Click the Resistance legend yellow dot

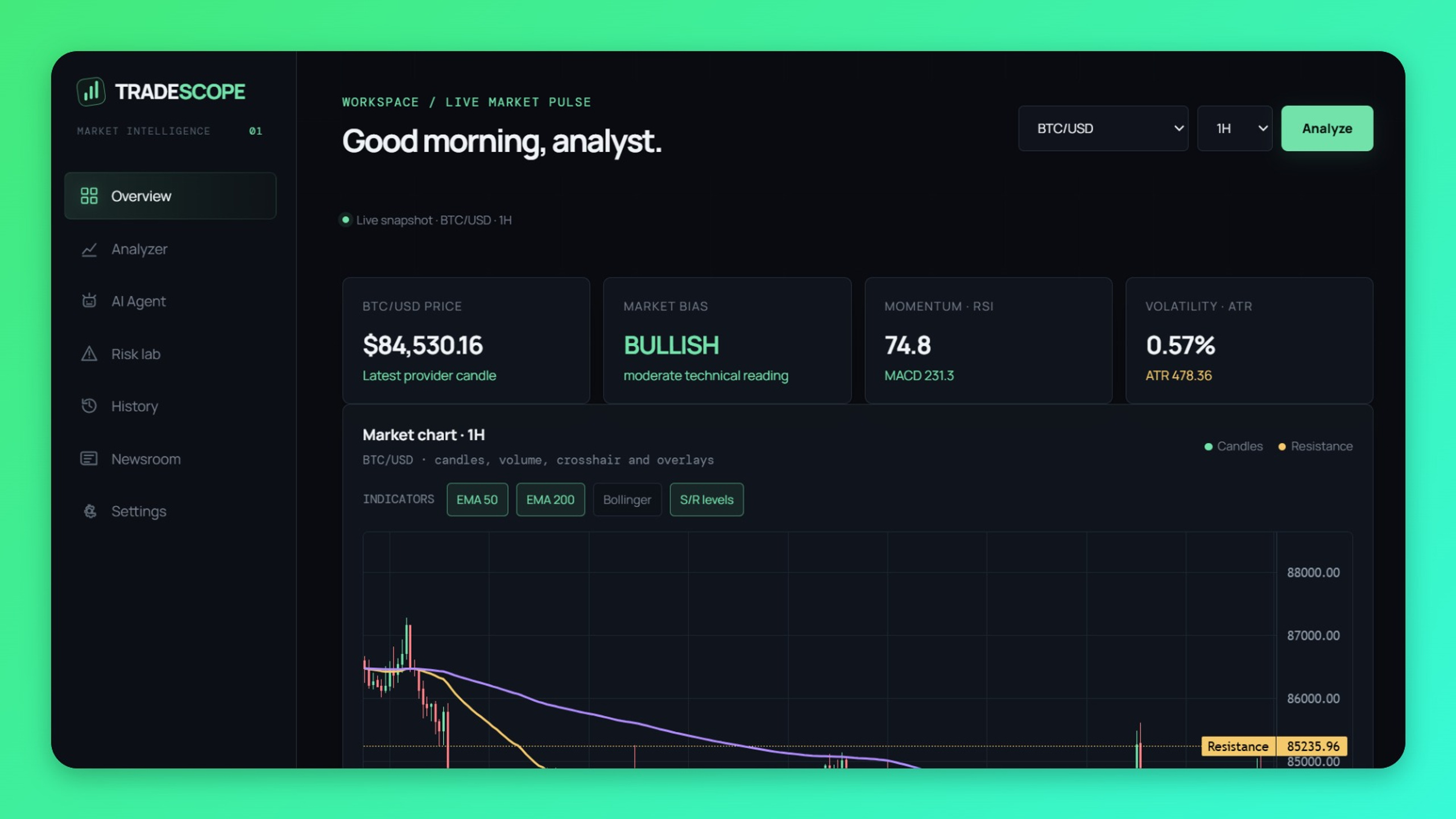pyautogui.click(x=1282, y=446)
